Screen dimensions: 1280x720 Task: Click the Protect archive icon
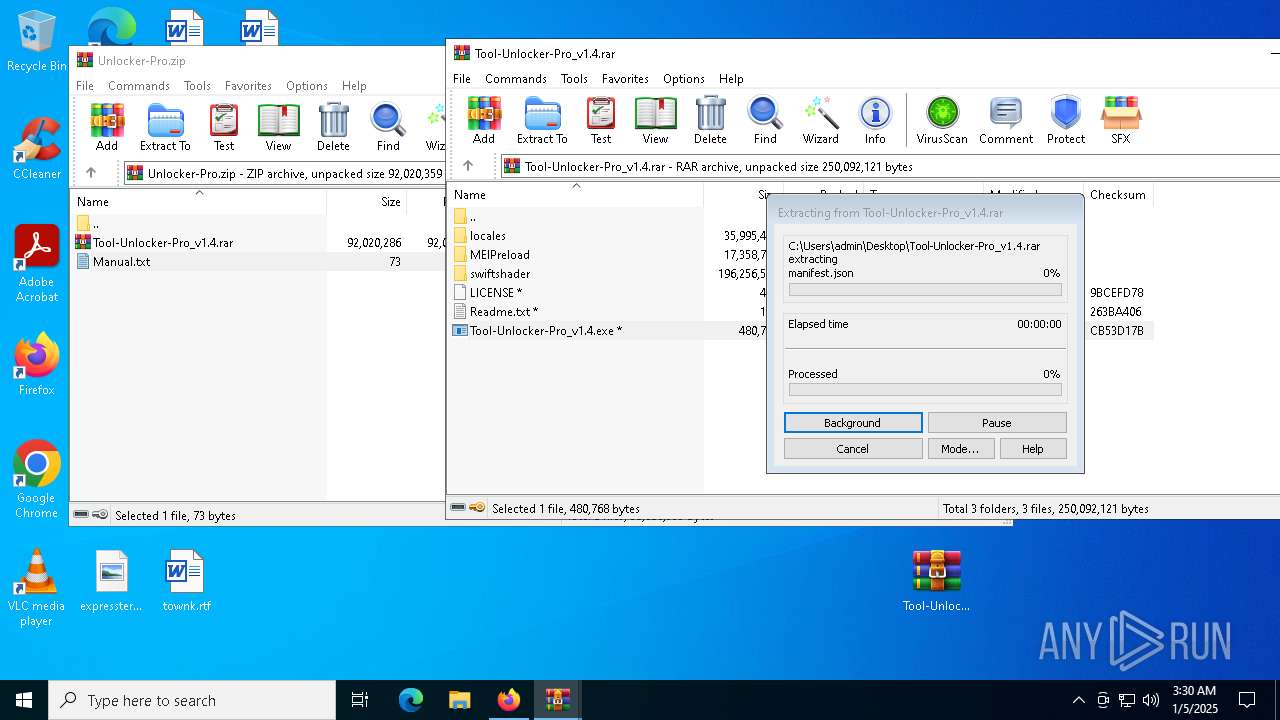tap(1066, 121)
